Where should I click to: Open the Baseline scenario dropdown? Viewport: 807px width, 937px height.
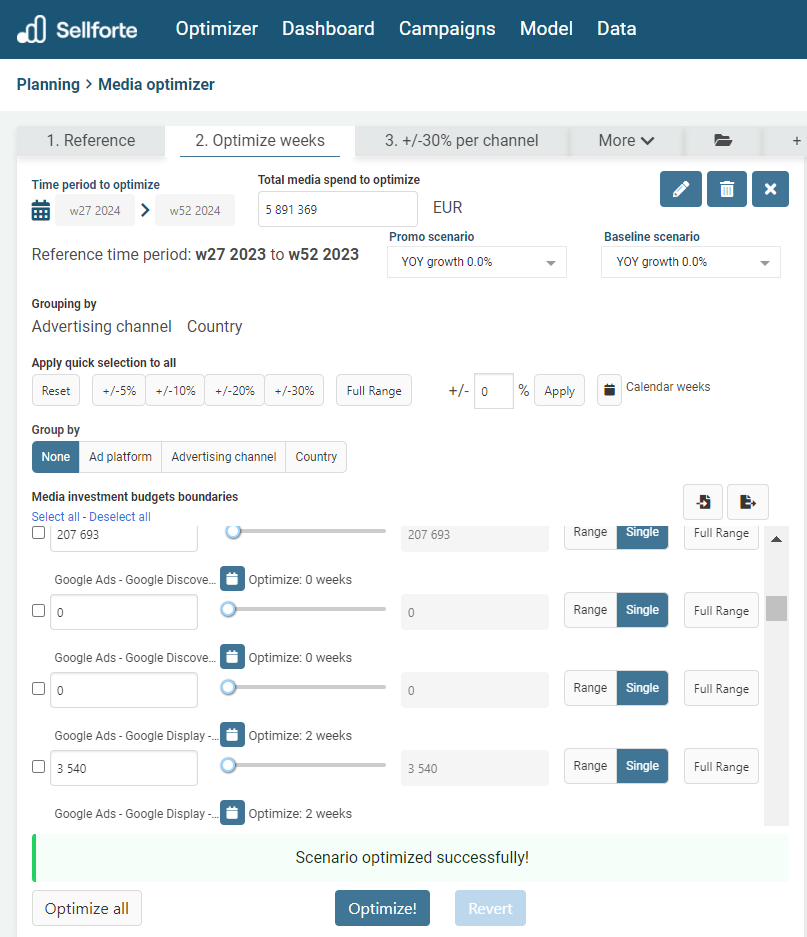point(691,262)
